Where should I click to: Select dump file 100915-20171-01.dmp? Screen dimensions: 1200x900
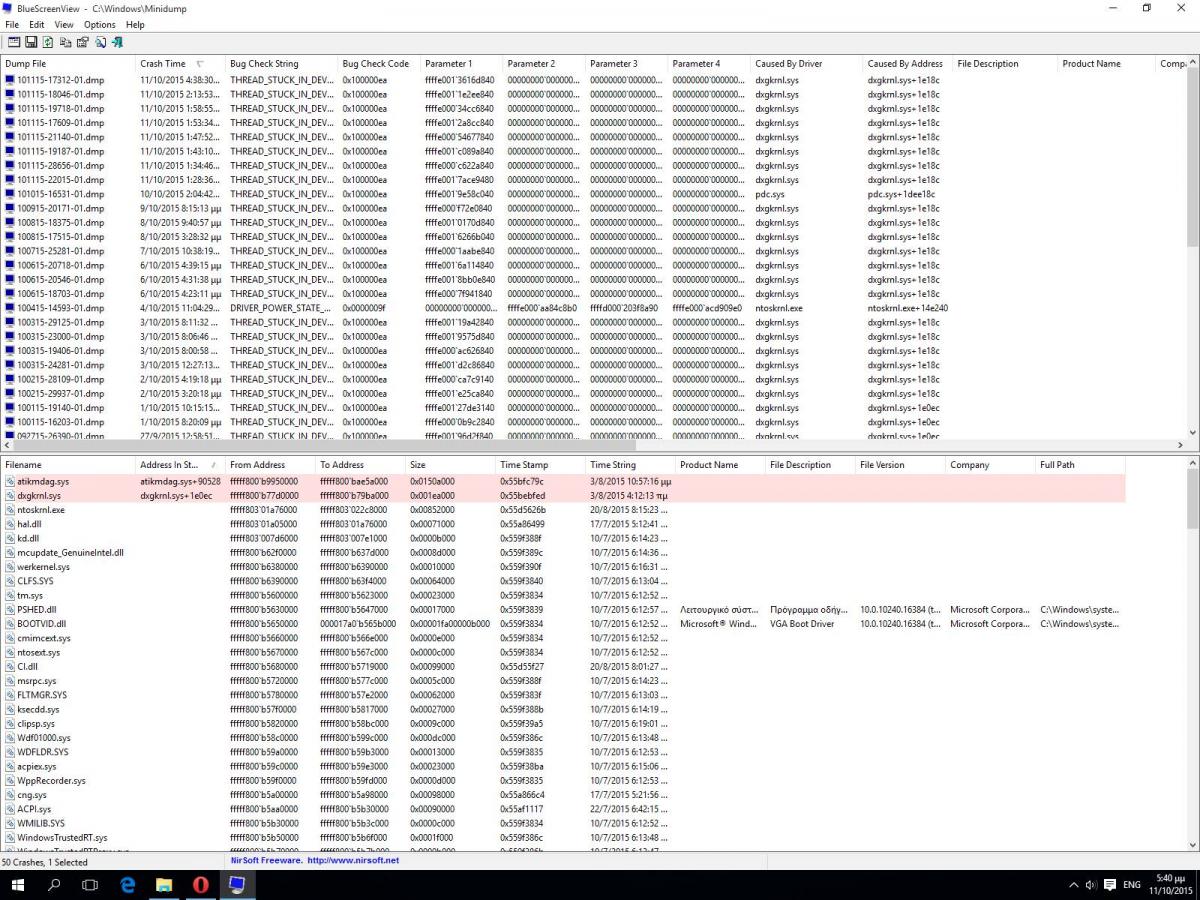point(60,208)
